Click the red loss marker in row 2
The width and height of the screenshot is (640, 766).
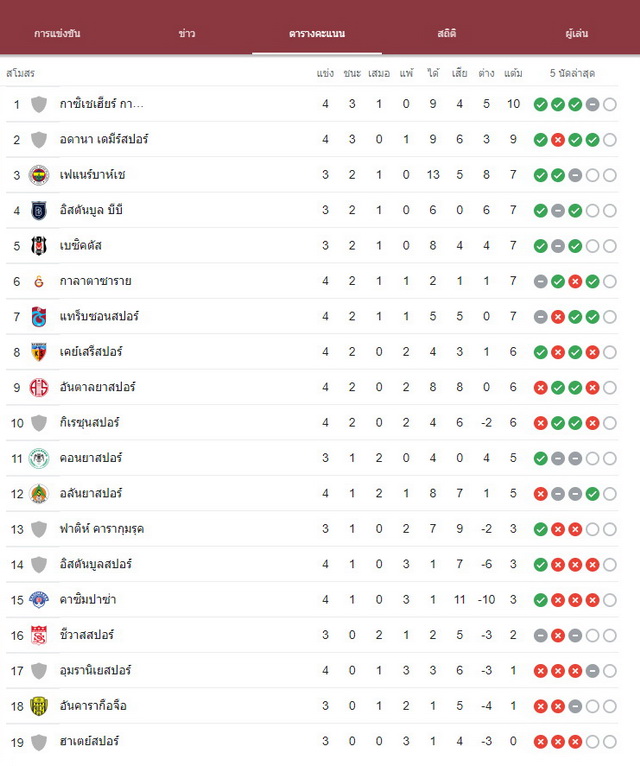pyautogui.click(x=557, y=140)
